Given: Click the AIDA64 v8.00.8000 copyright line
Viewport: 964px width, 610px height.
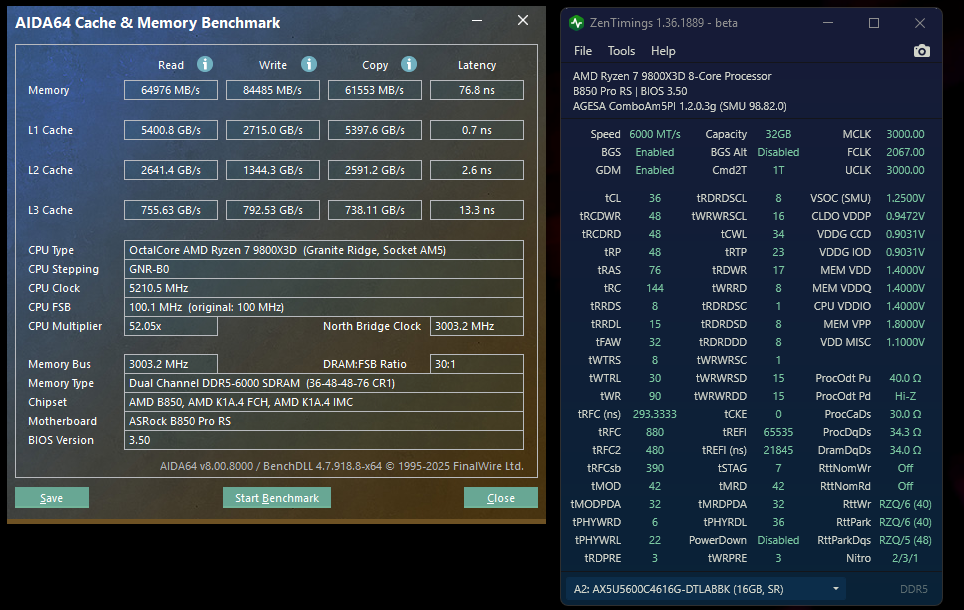Looking at the screenshot, I should click(x=341, y=465).
